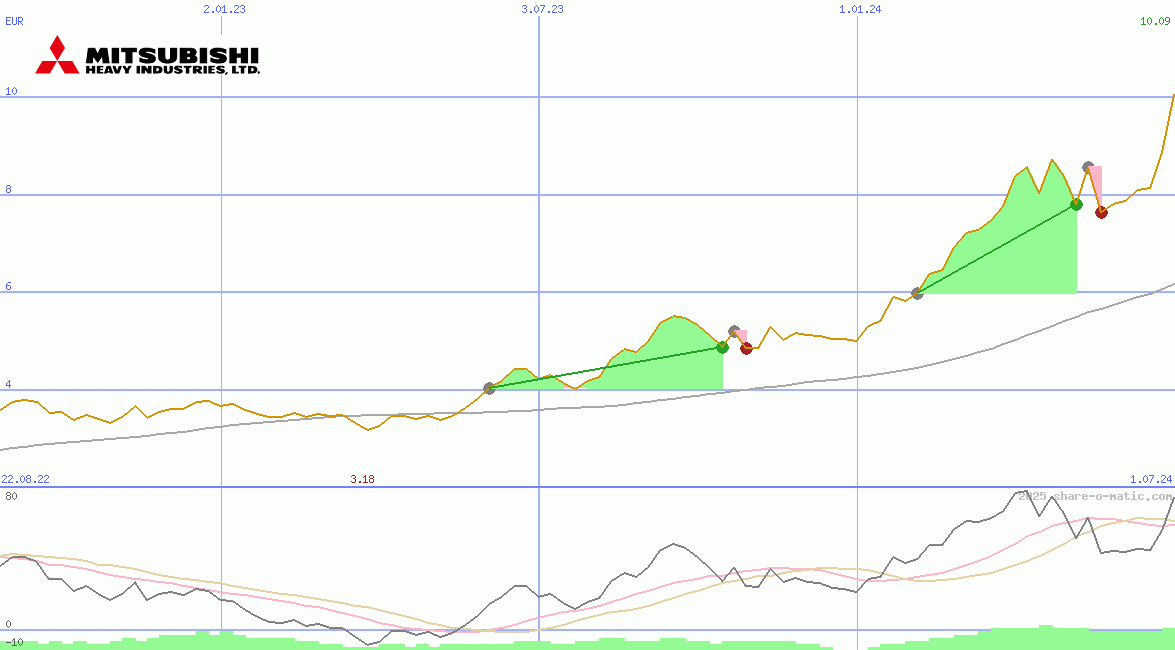The width and height of the screenshot is (1175, 650).
Task: Click grey marker atop the second pink area
Action: click(1088, 166)
